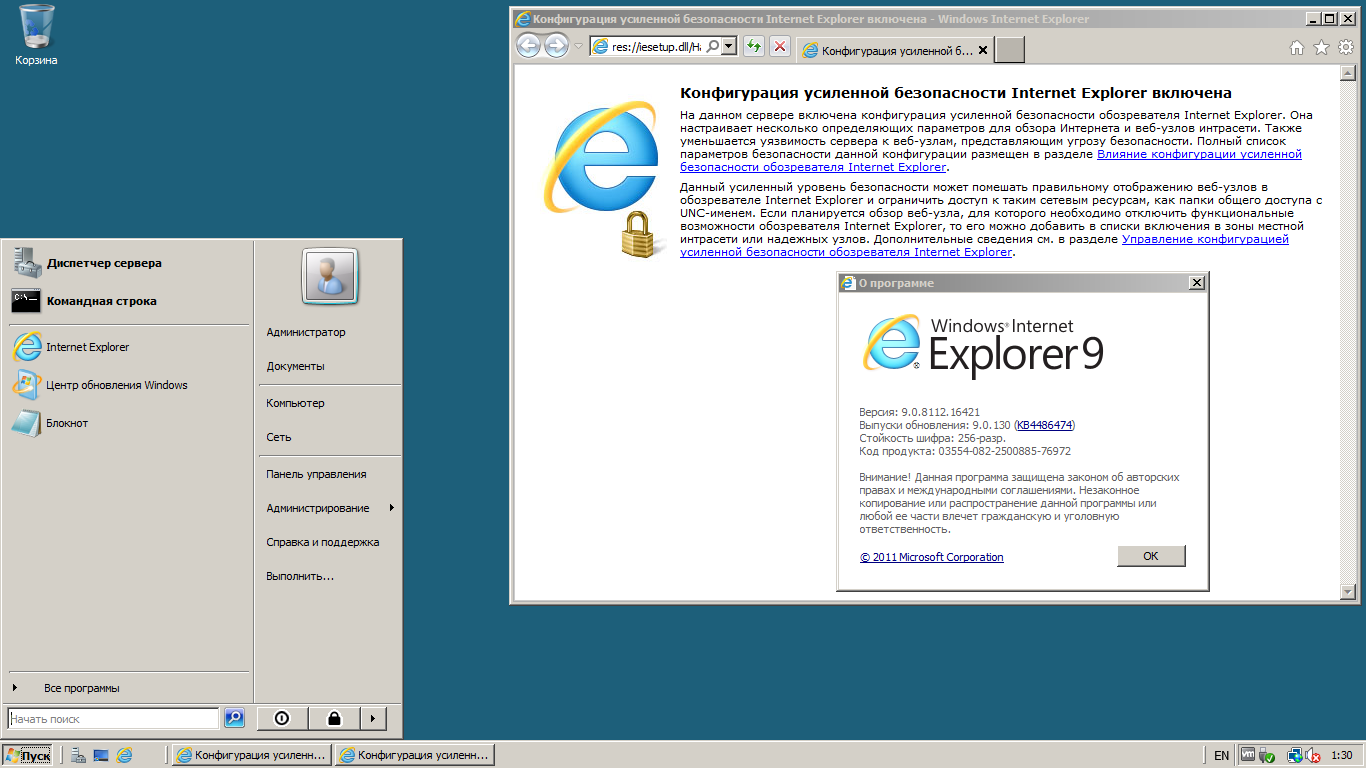Expand 'Все программы' in the Start menu
The width and height of the screenshot is (1366, 768).
point(129,688)
